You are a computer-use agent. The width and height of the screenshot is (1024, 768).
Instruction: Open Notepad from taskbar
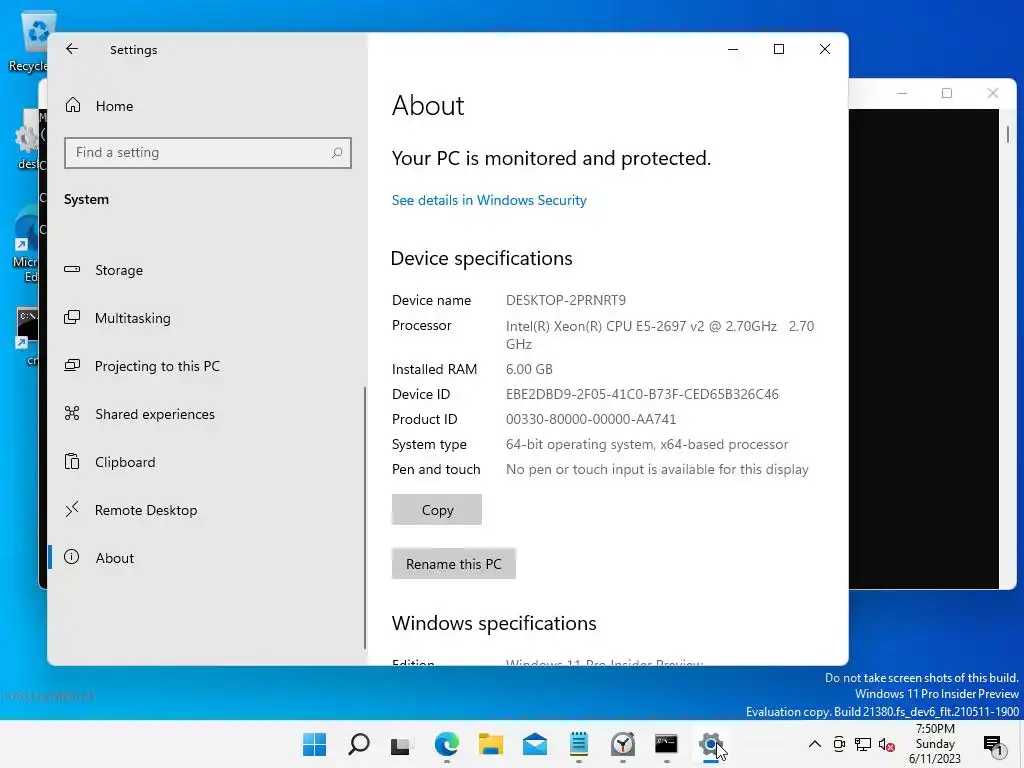[579, 744]
